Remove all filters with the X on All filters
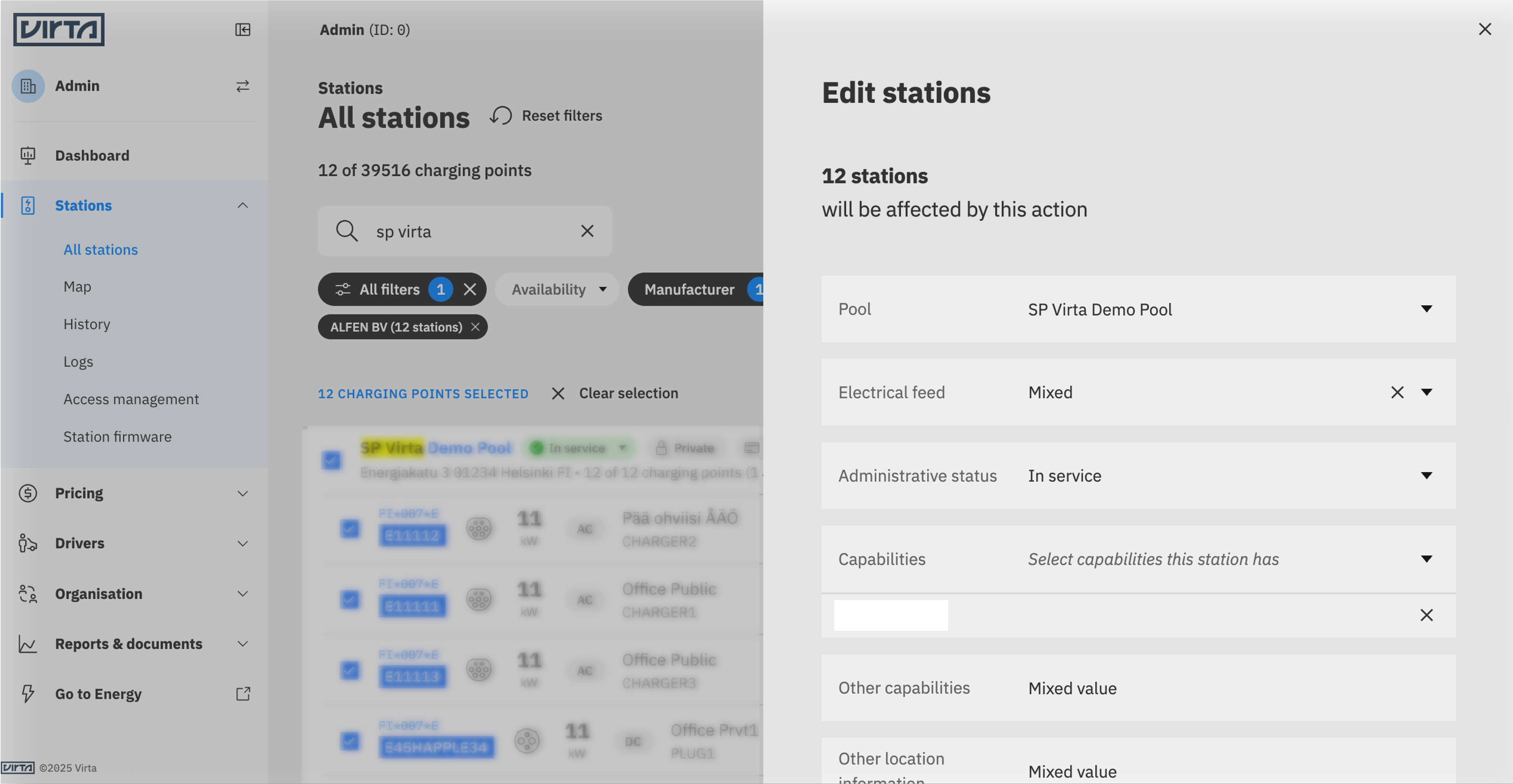1513x784 pixels. [470, 289]
